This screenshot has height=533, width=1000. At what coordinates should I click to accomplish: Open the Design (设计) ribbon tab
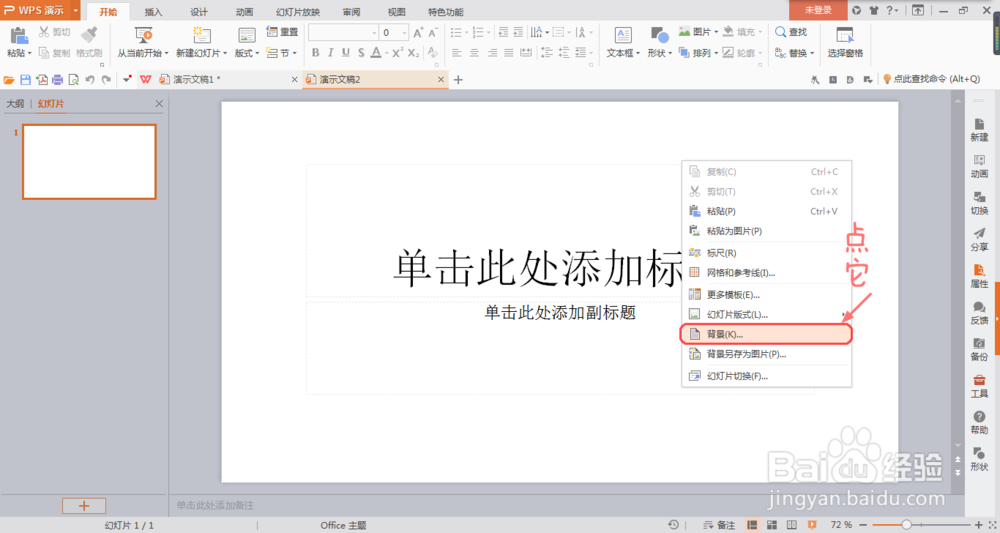[x=198, y=11]
